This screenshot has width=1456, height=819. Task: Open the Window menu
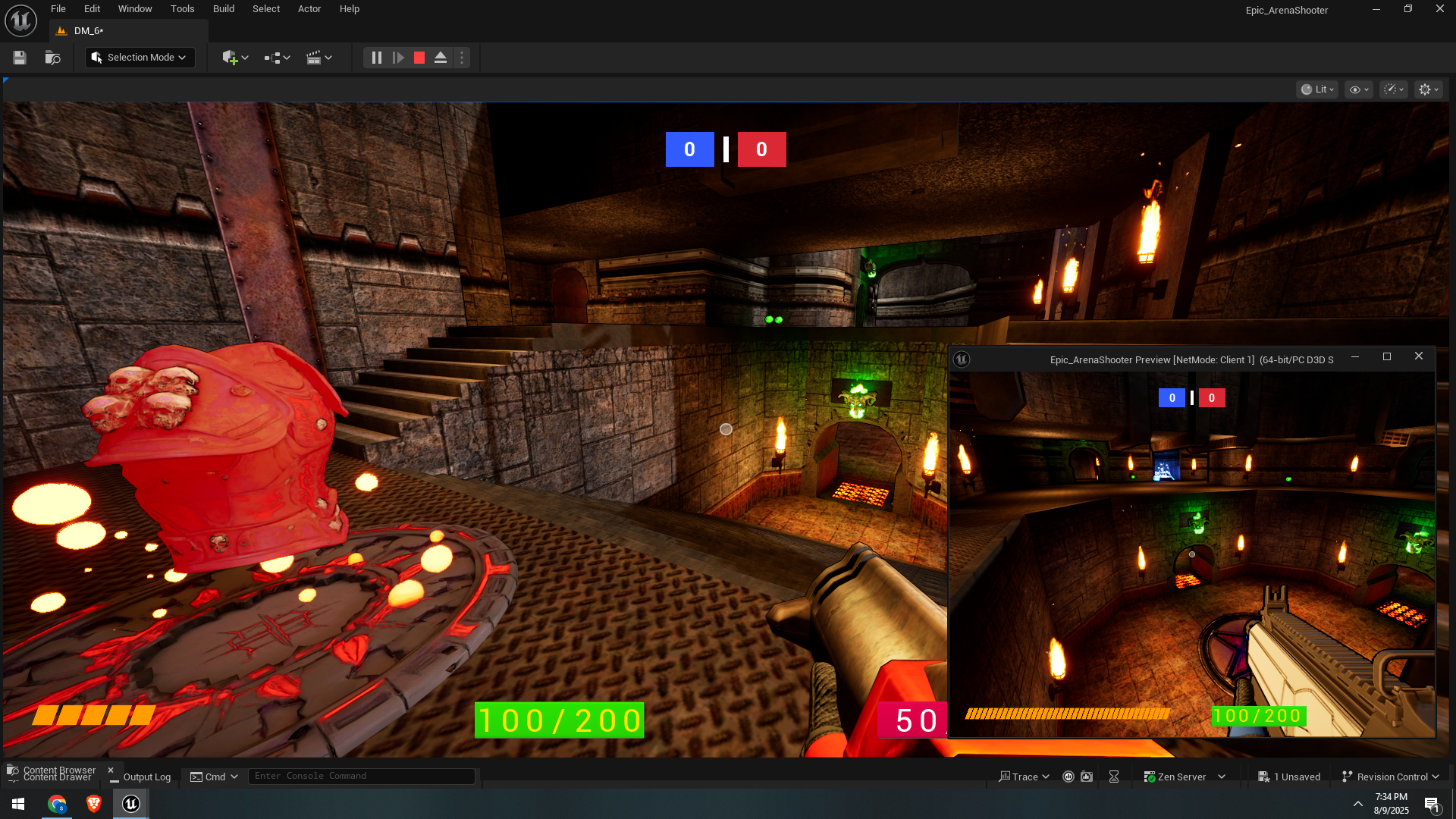135,9
